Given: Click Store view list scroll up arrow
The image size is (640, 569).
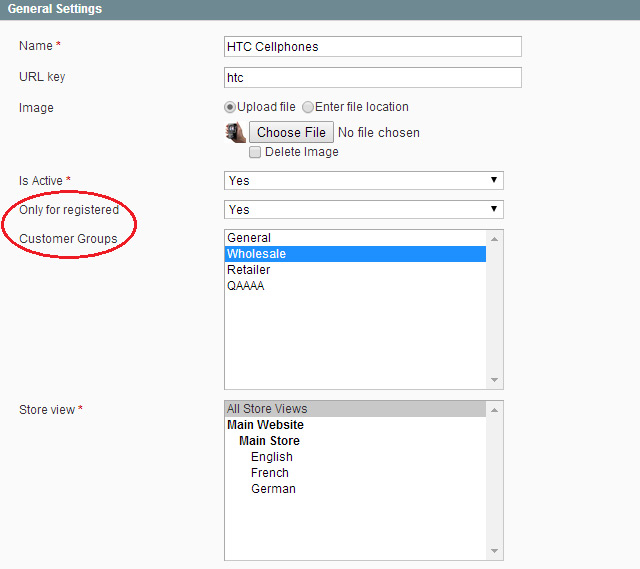Looking at the screenshot, I should [494, 410].
